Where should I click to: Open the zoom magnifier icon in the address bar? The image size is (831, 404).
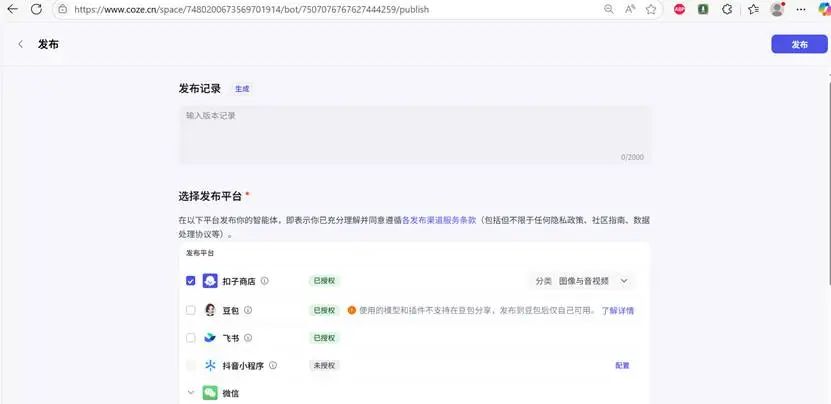point(609,9)
